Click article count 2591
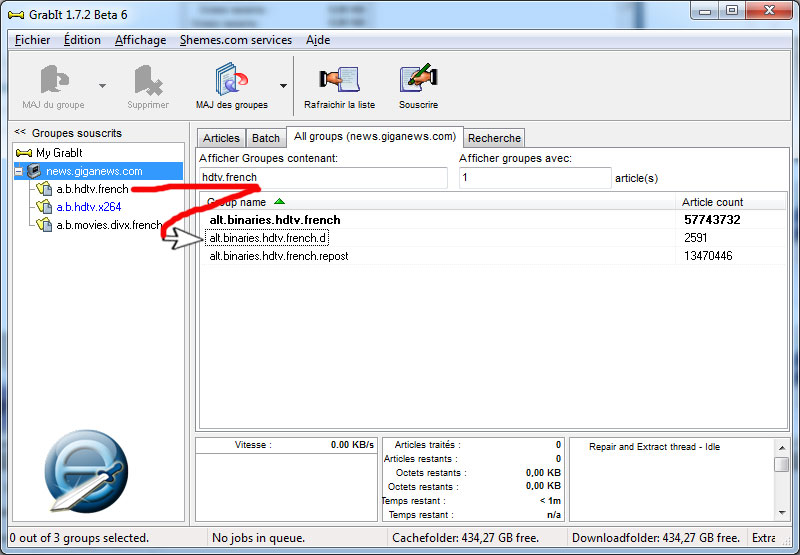Image resolution: width=800 pixels, height=555 pixels. coord(695,238)
